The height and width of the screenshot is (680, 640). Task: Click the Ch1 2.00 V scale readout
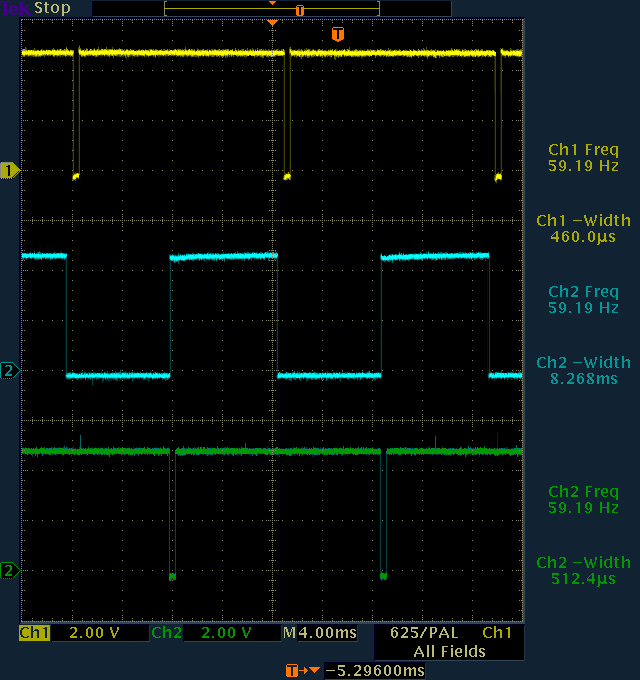(94, 633)
